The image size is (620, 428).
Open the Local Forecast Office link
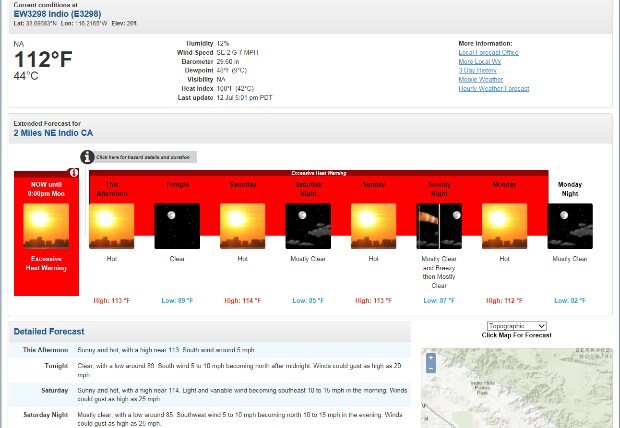[x=488, y=53]
